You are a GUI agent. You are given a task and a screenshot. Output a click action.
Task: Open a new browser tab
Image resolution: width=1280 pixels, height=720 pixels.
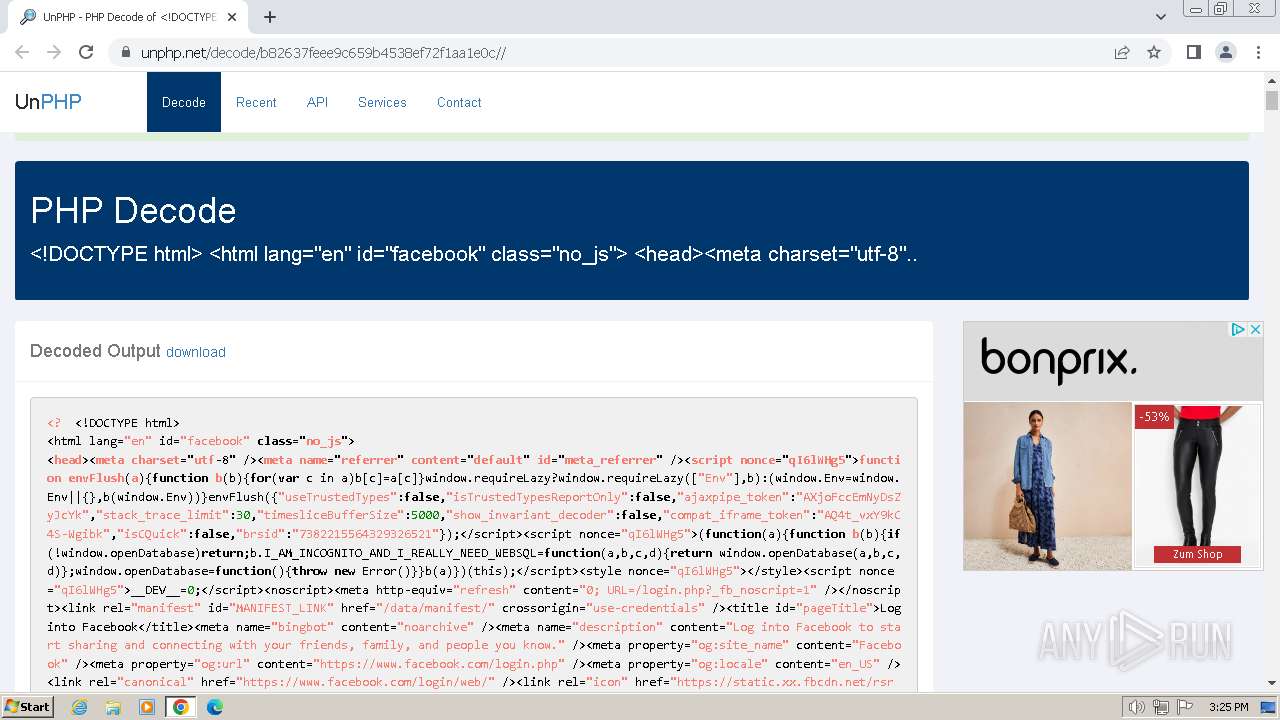[x=270, y=17]
